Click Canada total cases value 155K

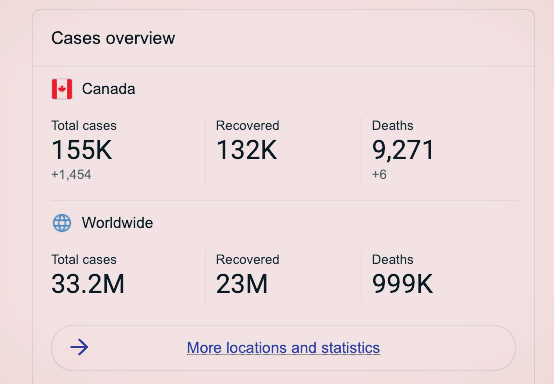(82, 150)
